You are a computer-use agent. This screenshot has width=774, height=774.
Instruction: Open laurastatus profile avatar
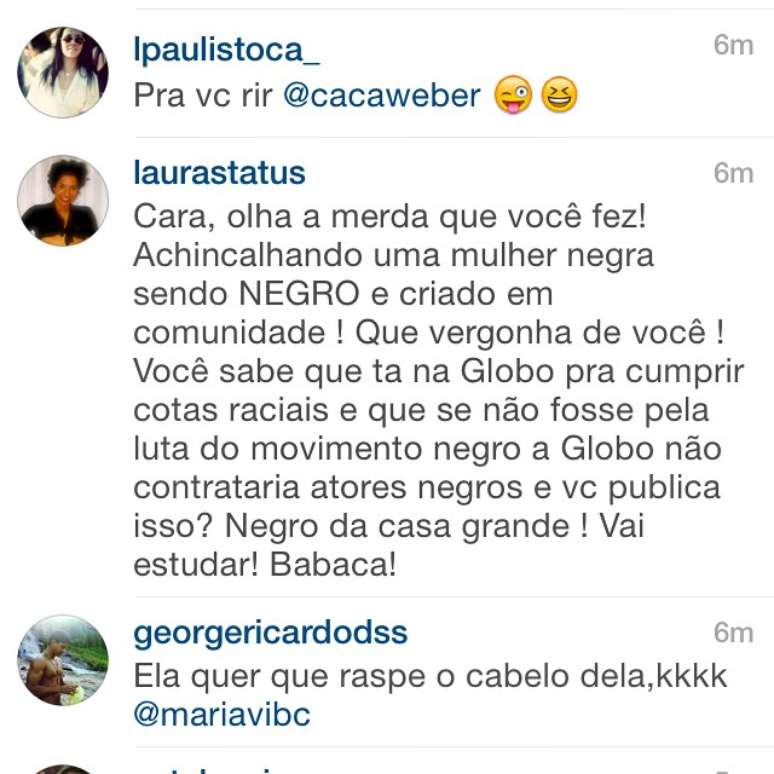coord(63,200)
